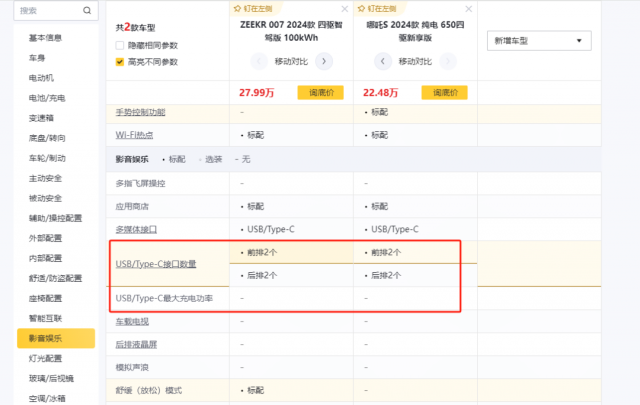The width and height of the screenshot is (640, 405).
Task: Move ZEEKR 007 column left with arrow
Action: (x=259, y=62)
